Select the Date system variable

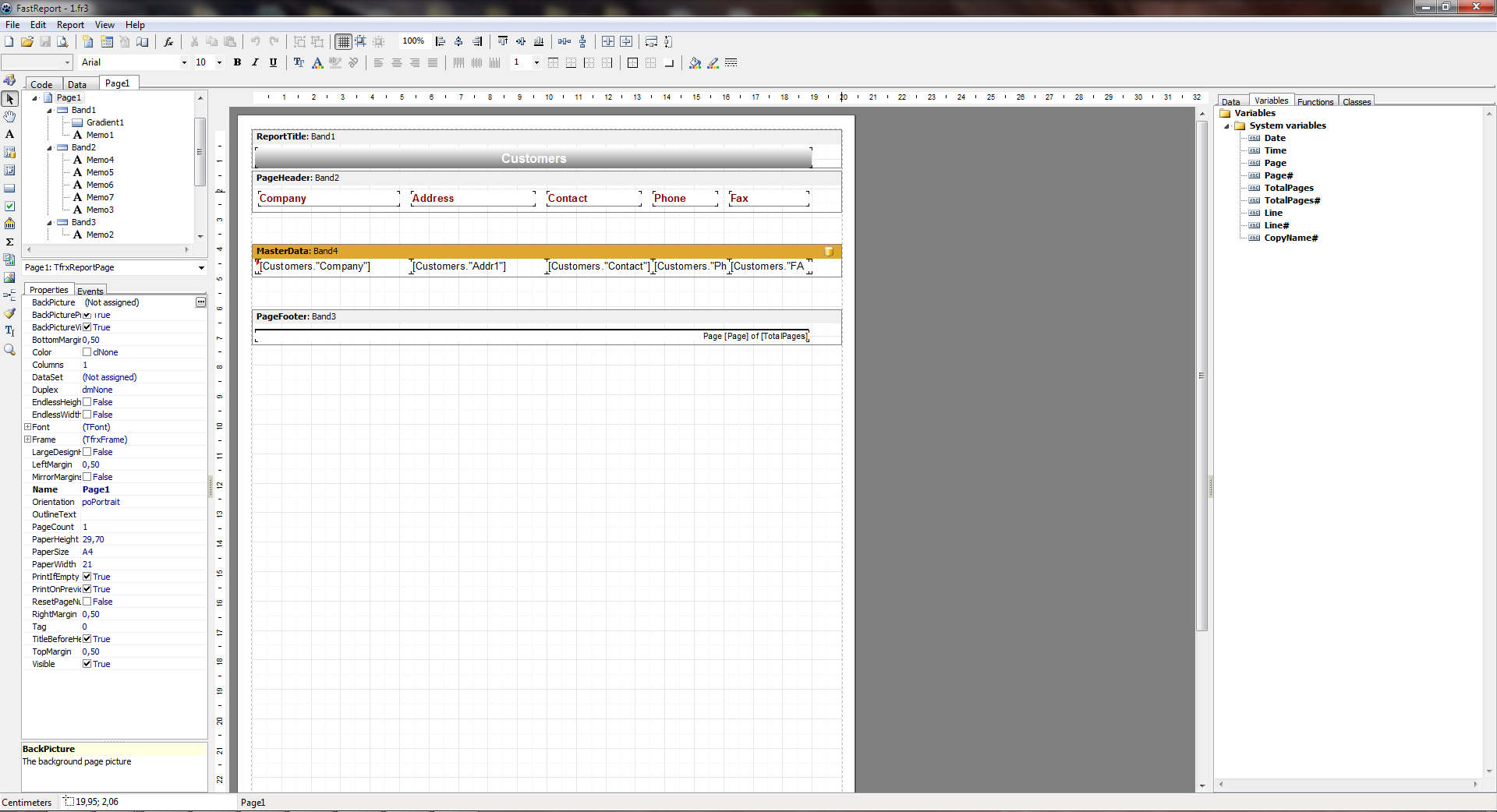coord(1275,138)
